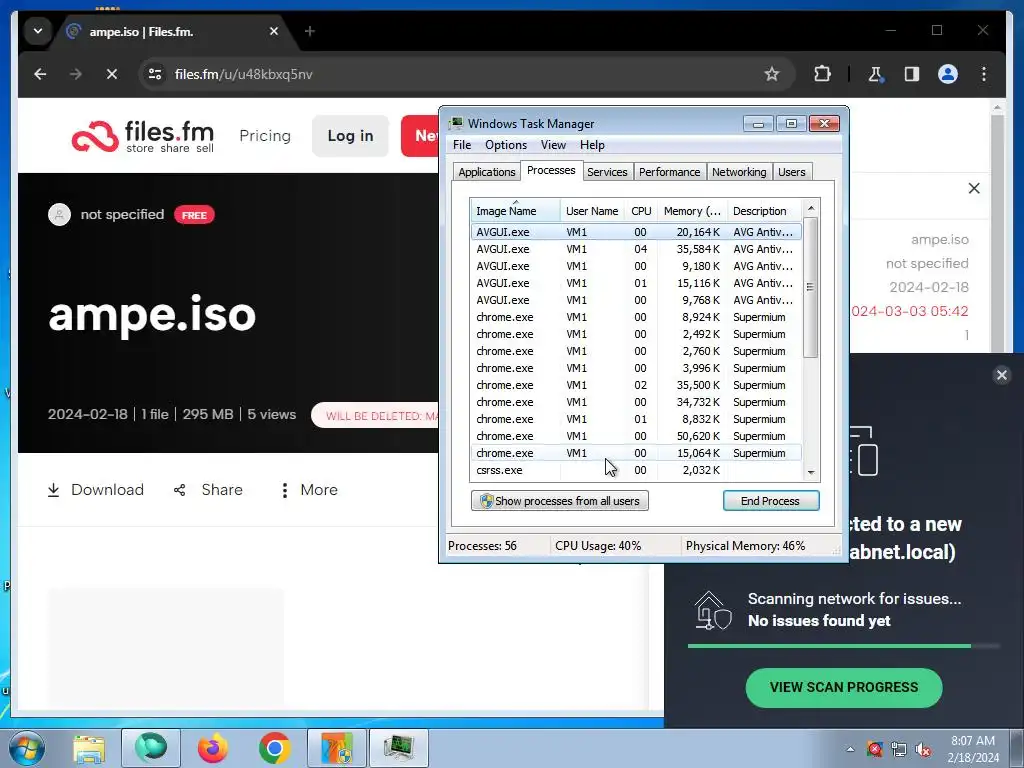Screen dimensions: 1024x768
Task: Close the file info side panel
Action: point(974,189)
